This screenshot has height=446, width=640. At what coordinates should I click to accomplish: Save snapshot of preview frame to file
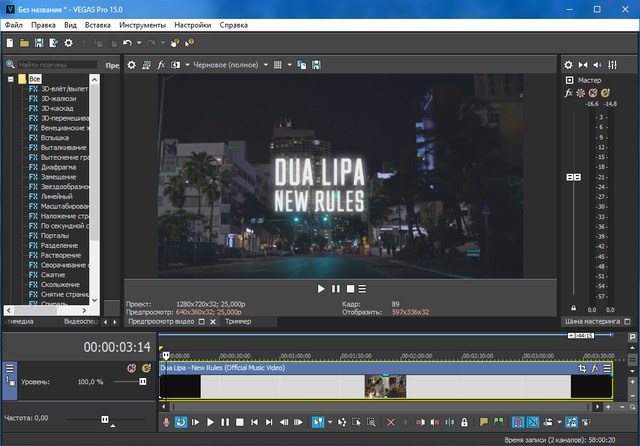(x=316, y=65)
